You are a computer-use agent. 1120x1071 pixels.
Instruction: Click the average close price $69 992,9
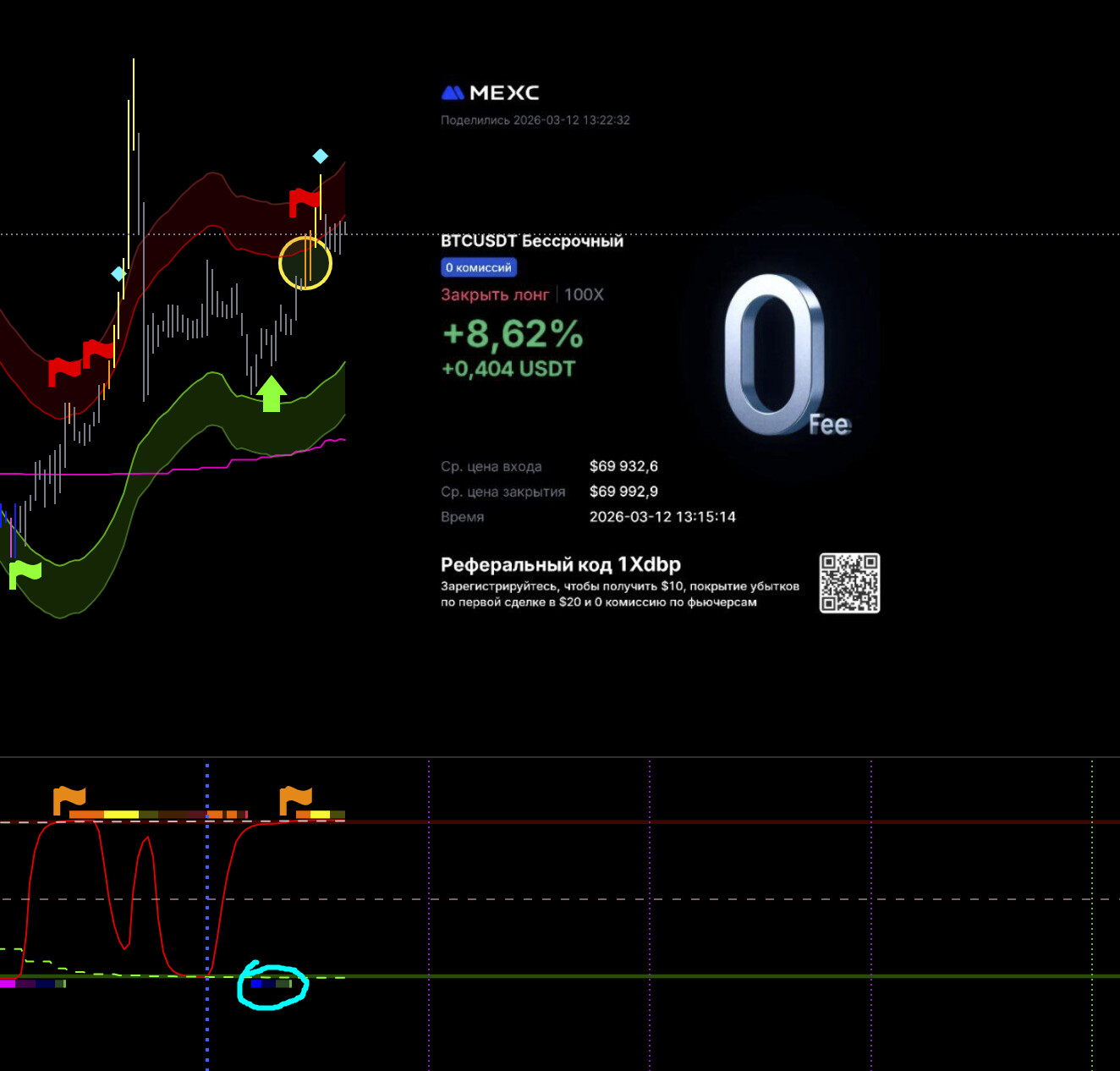pyautogui.click(x=623, y=492)
